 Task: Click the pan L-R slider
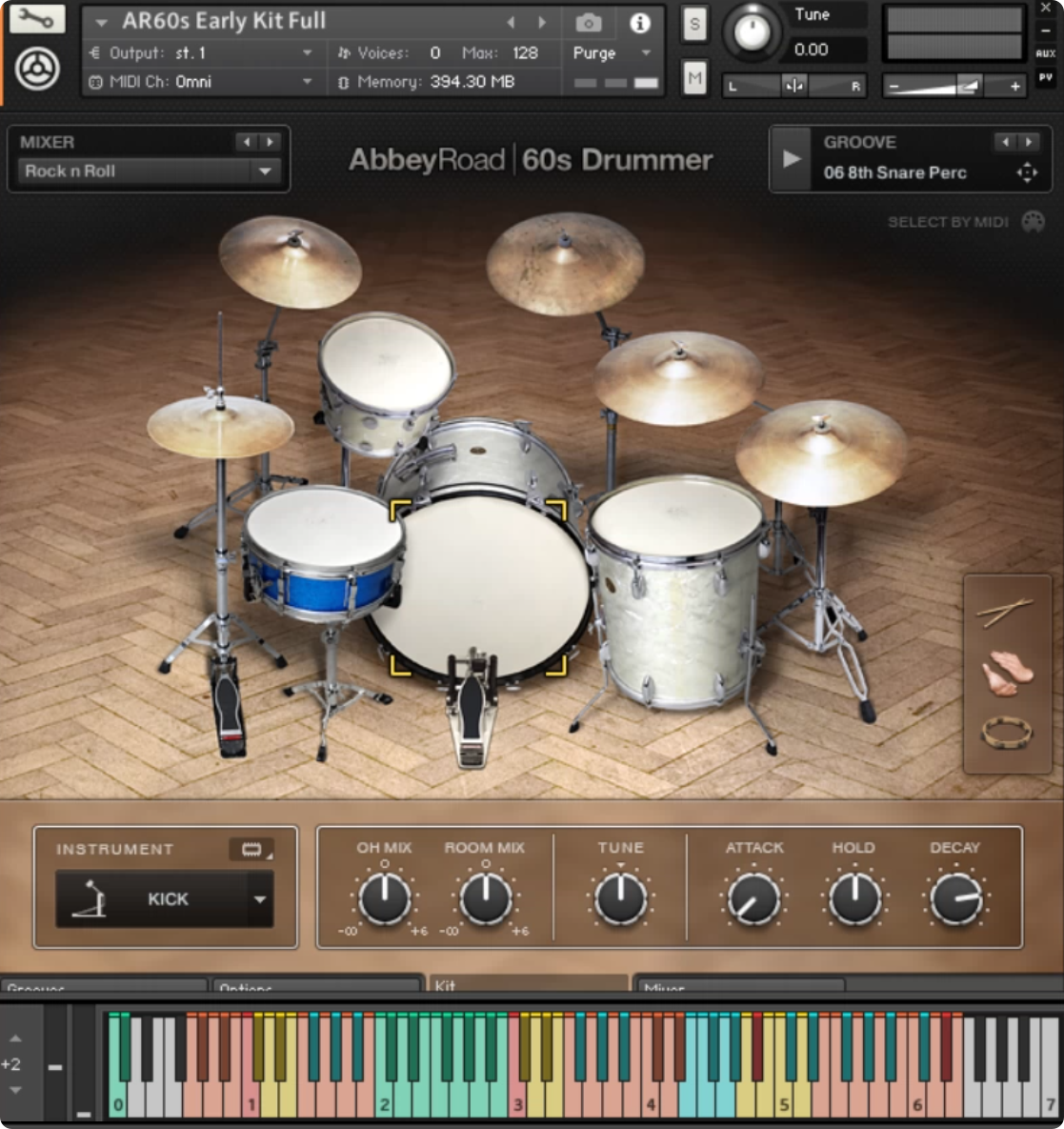(x=793, y=86)
